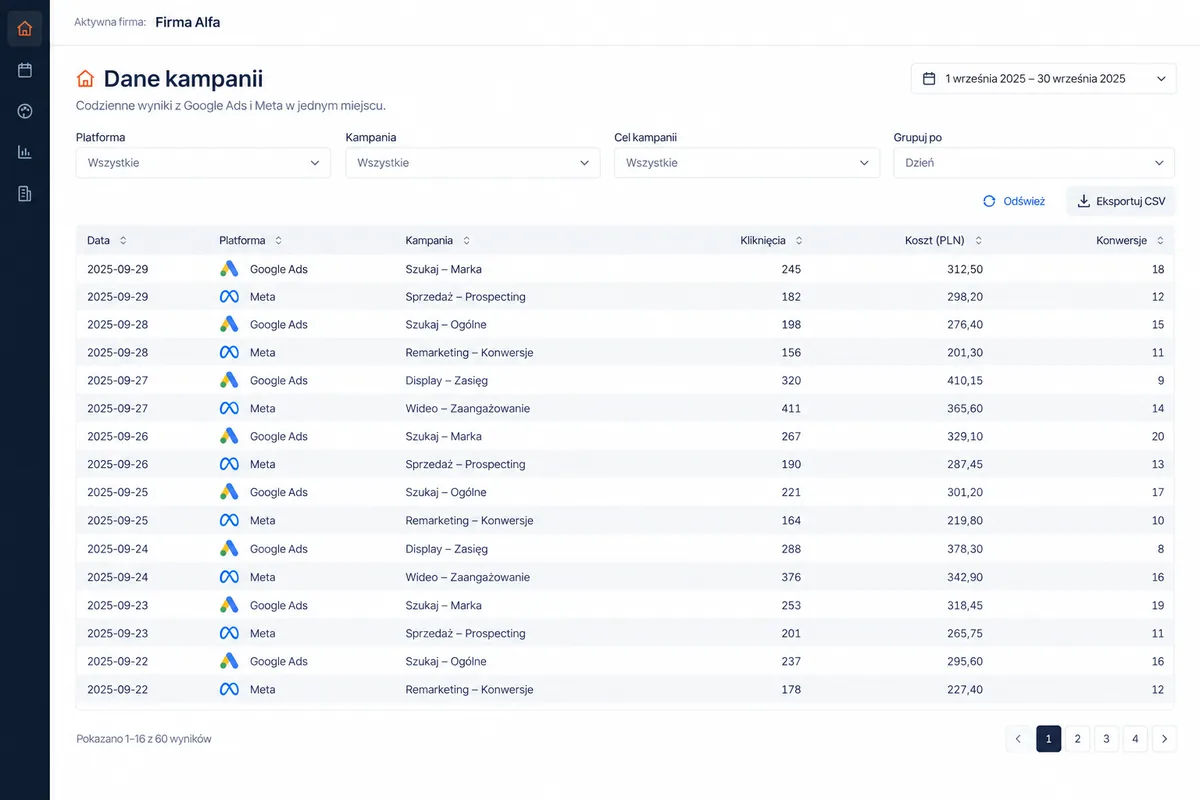Open the Platforma filter dropdown

click(203, 163)
